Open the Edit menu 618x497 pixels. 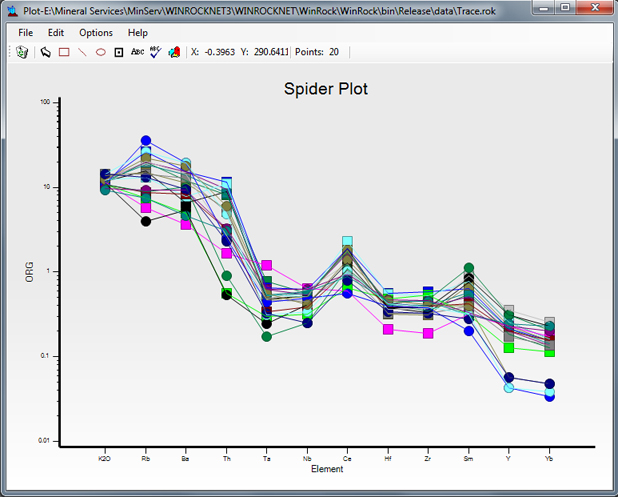[56, 33]
